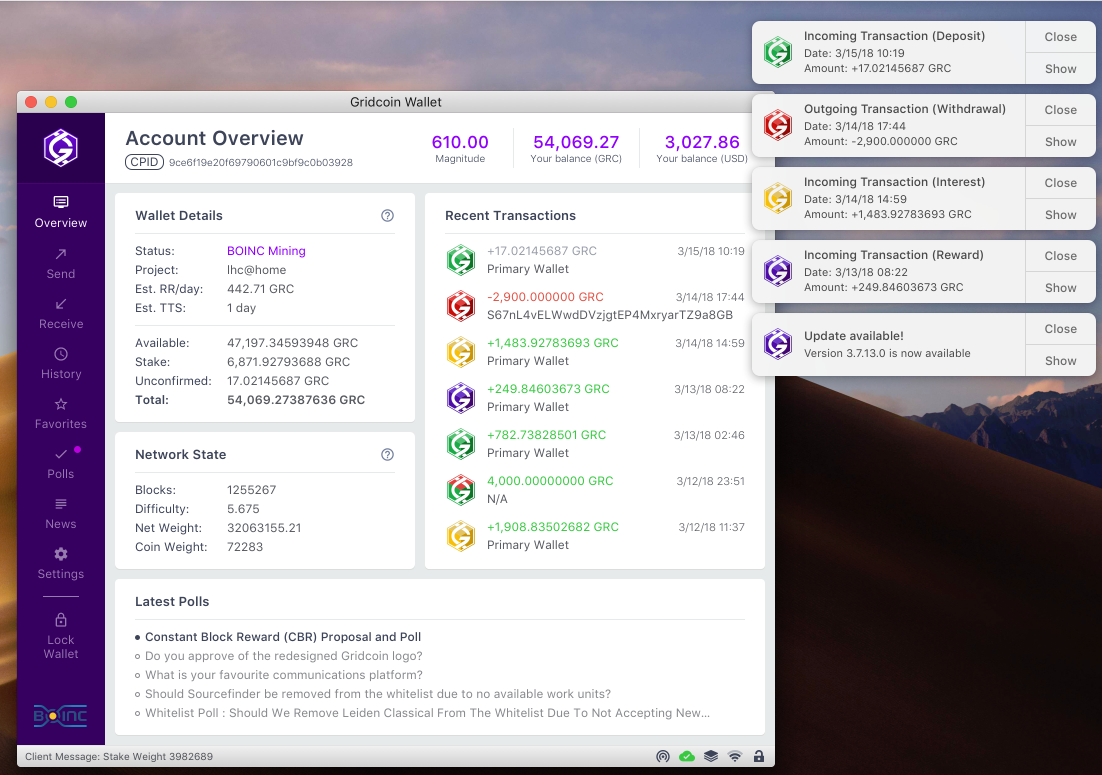The height and width of the screenshot is (775, 1102).
Task: Close the Reward transaction notification
Action: 1061,256
